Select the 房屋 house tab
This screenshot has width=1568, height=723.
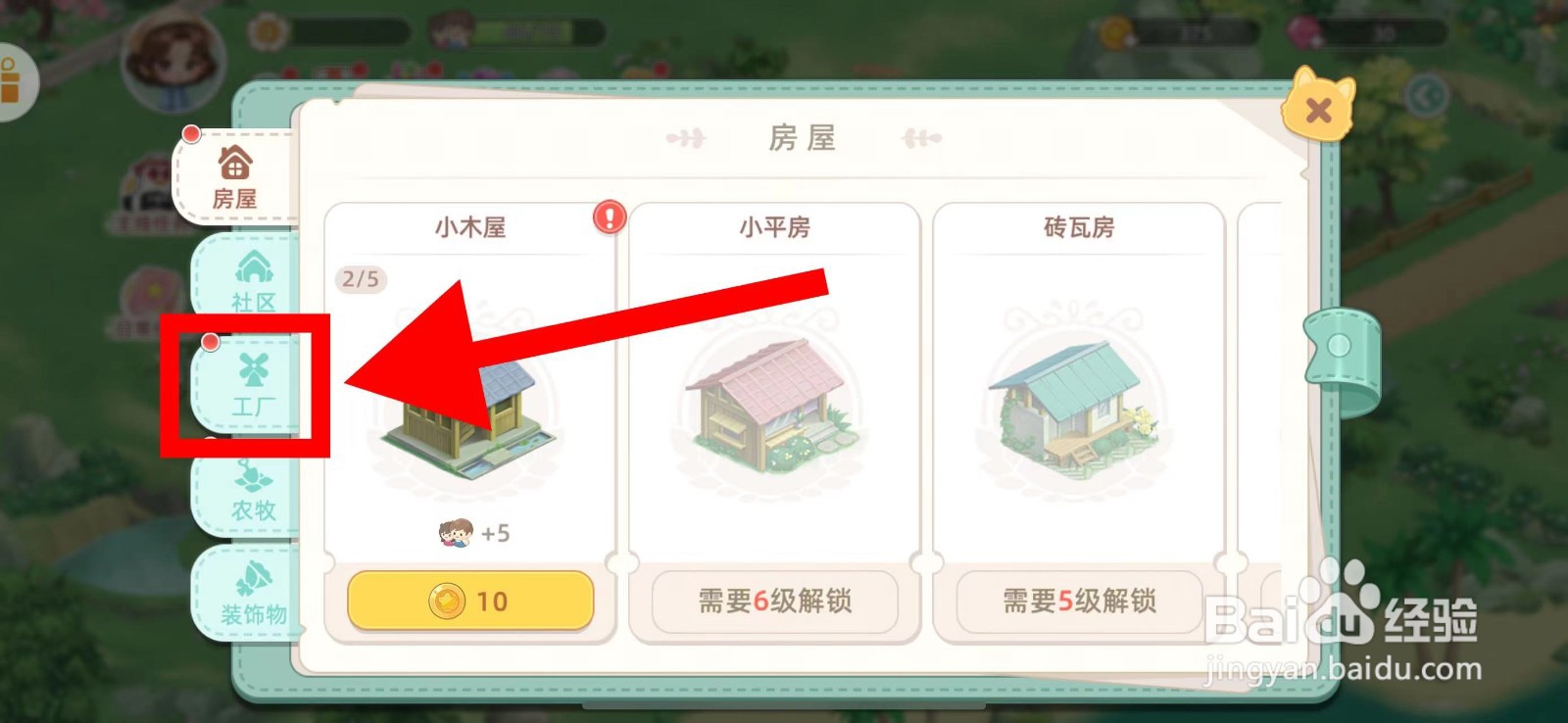pos(234,176)
